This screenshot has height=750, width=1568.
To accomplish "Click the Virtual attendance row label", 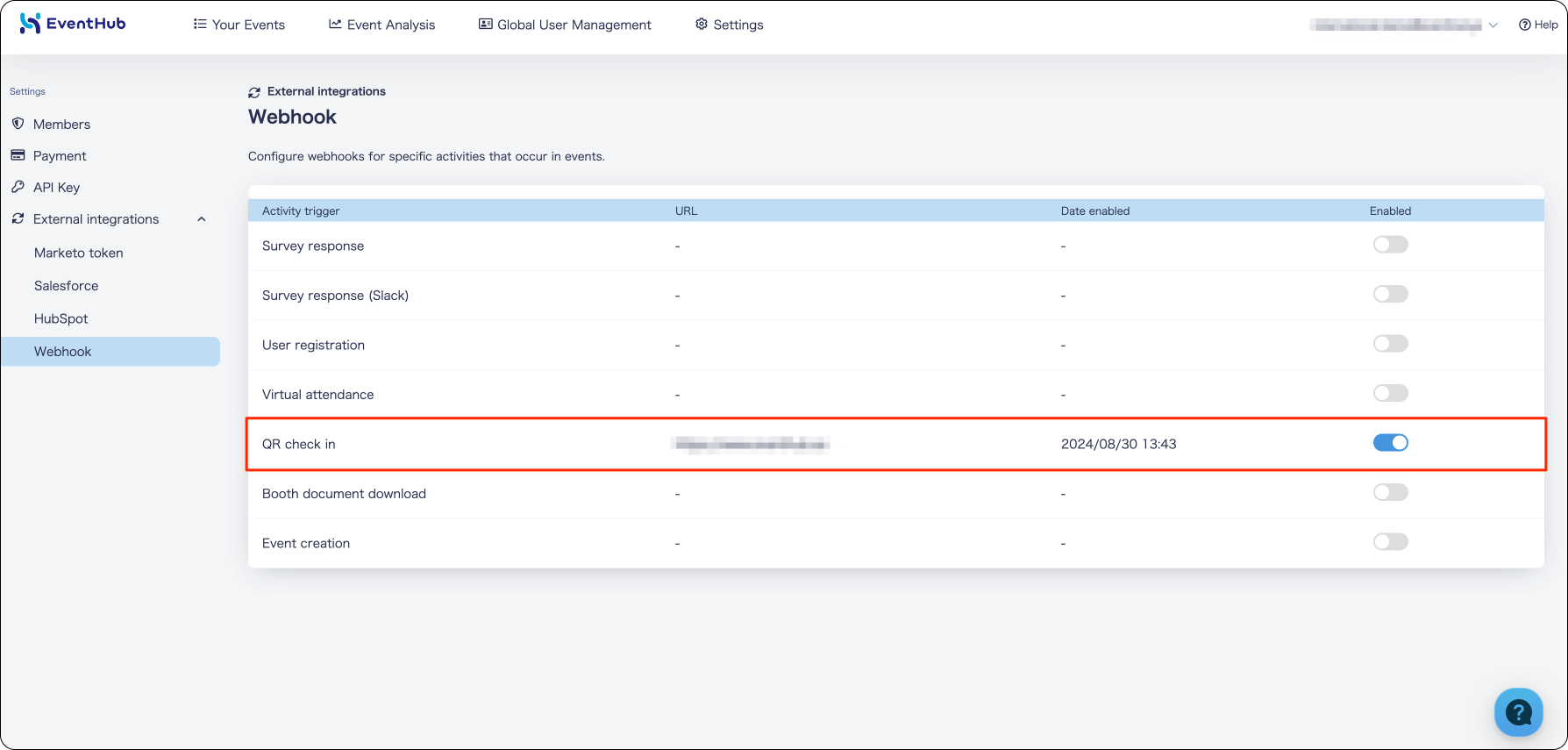I will click(318, 395).
